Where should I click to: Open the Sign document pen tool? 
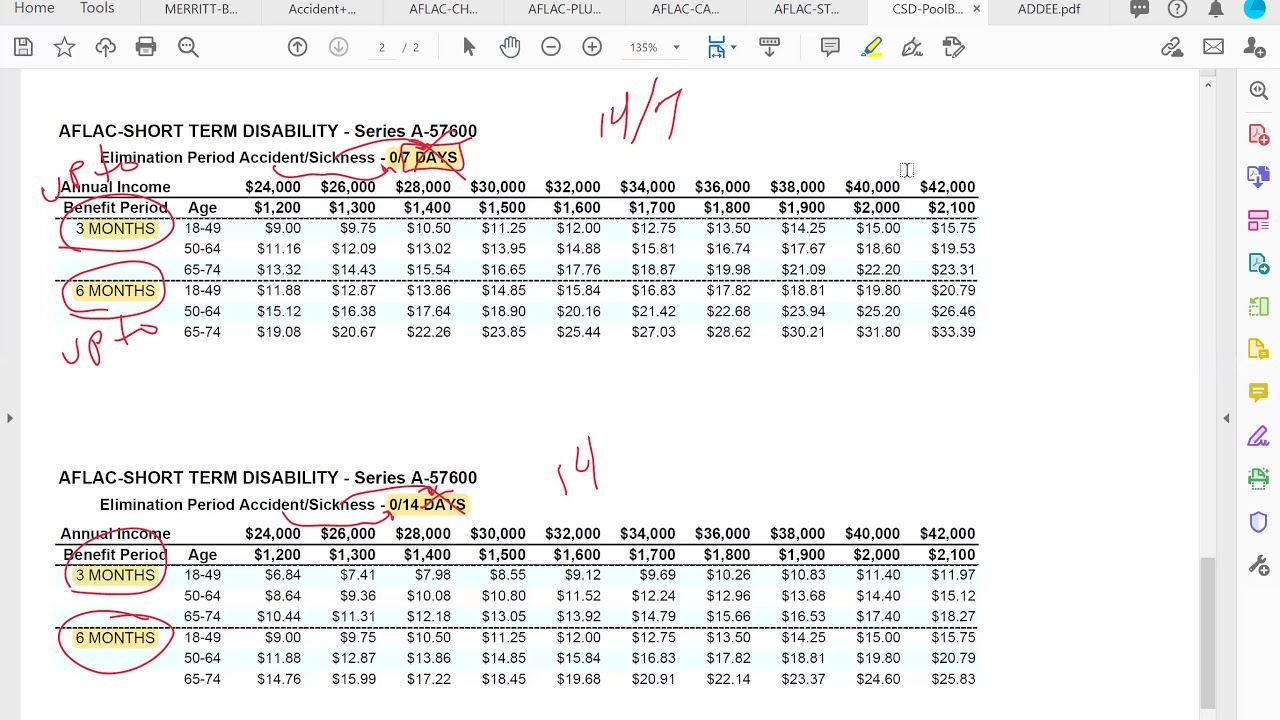pos(912,47)
